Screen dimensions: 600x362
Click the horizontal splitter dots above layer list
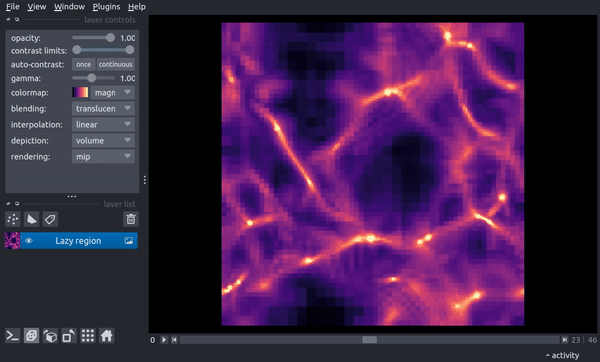tap(72, 196)
